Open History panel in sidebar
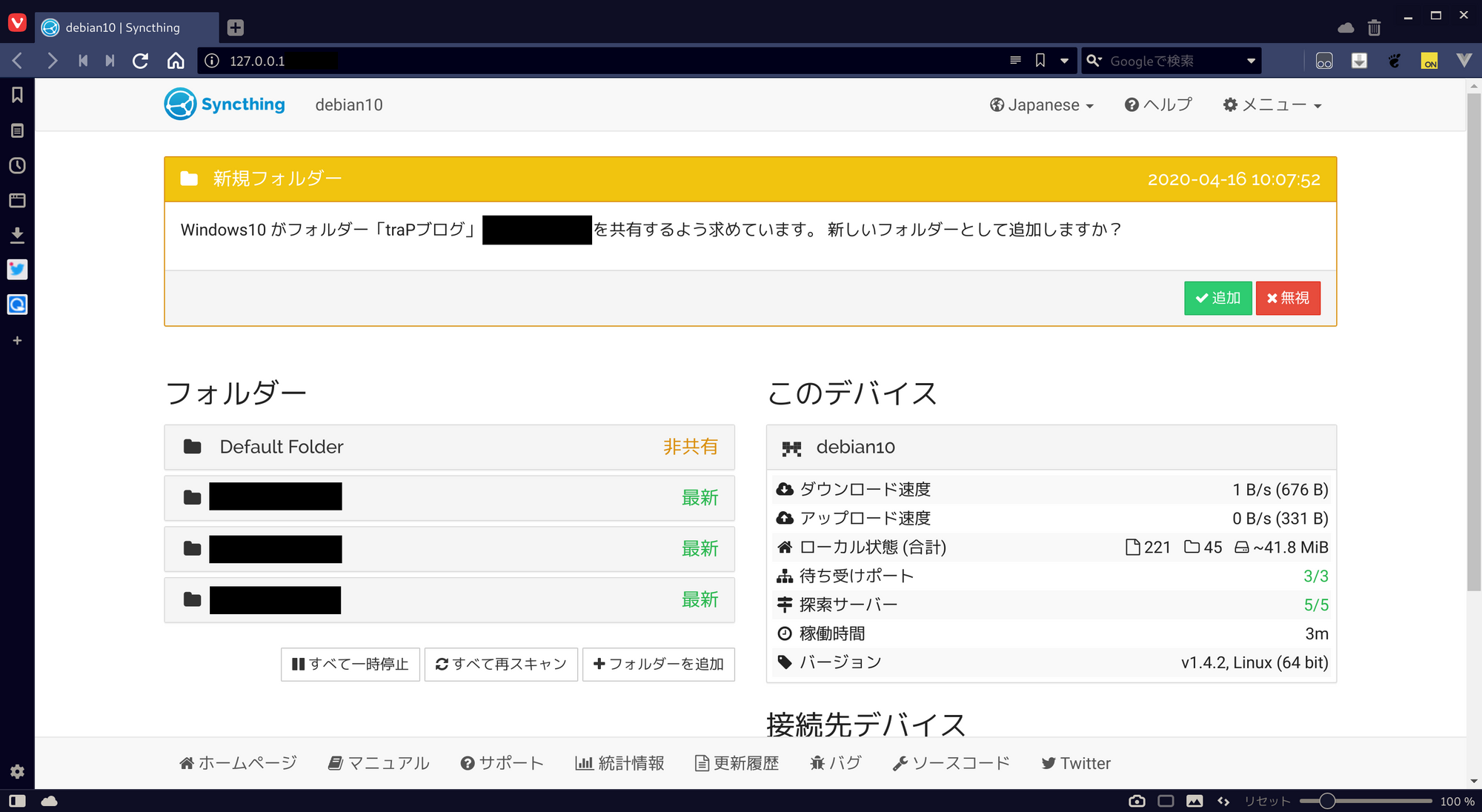The height and width of the screenshot is (812, 1482). click(17, 165)
